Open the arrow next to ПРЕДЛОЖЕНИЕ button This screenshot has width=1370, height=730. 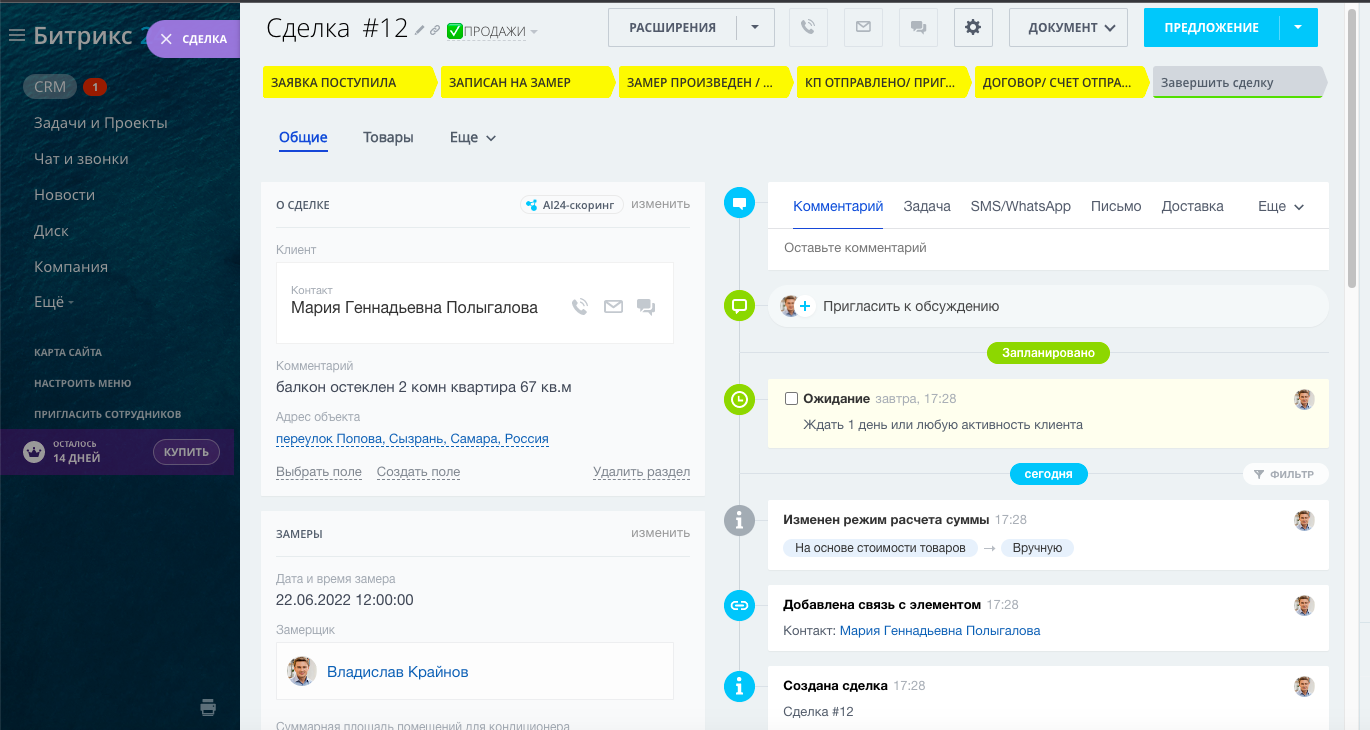coord(1298,28)
